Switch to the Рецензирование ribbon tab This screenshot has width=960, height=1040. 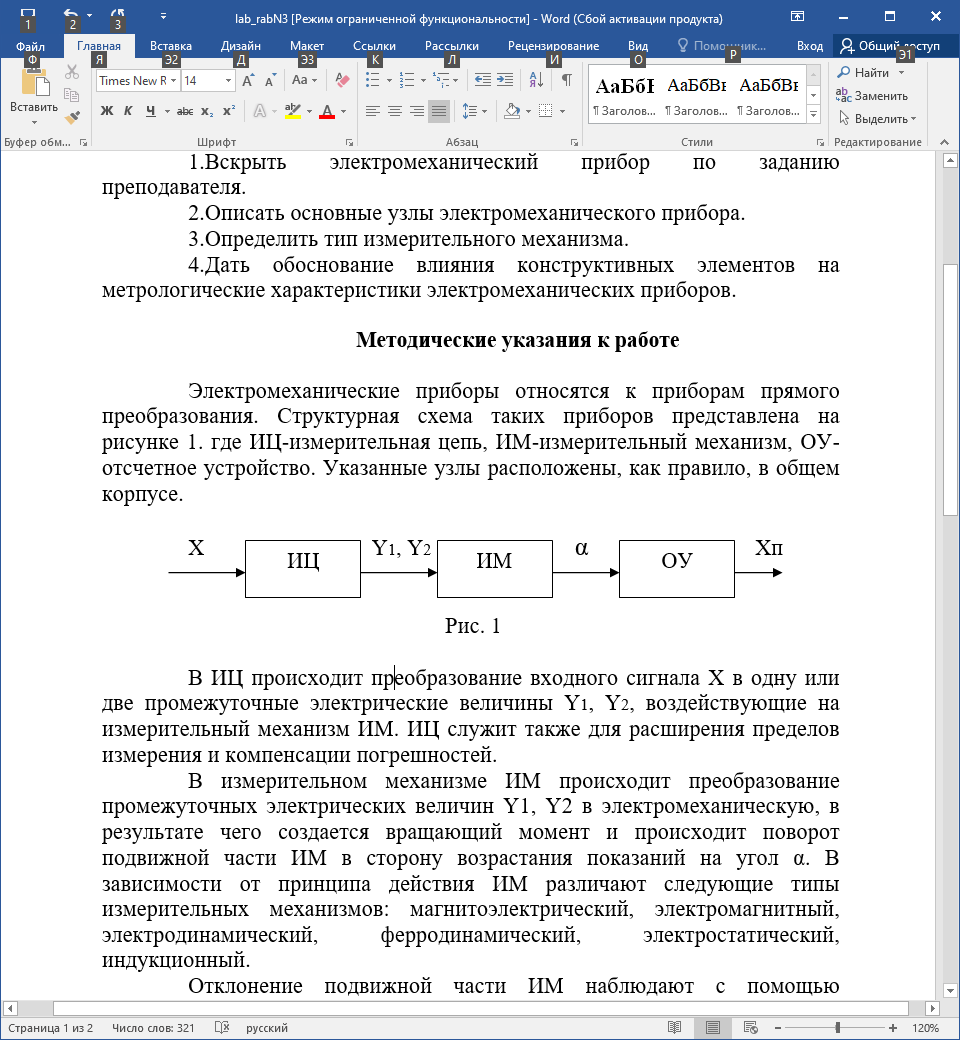click(x=553, y=46)
